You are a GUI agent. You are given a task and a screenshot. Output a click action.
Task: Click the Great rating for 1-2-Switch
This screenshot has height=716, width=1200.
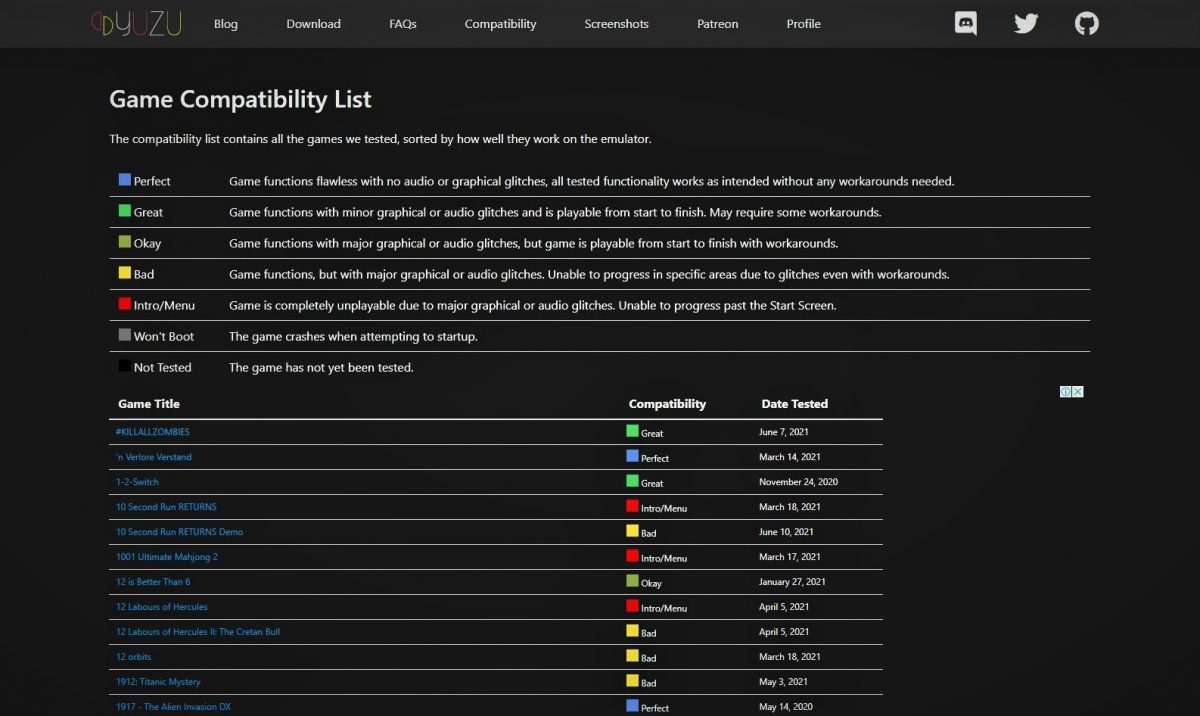[645, 482]
